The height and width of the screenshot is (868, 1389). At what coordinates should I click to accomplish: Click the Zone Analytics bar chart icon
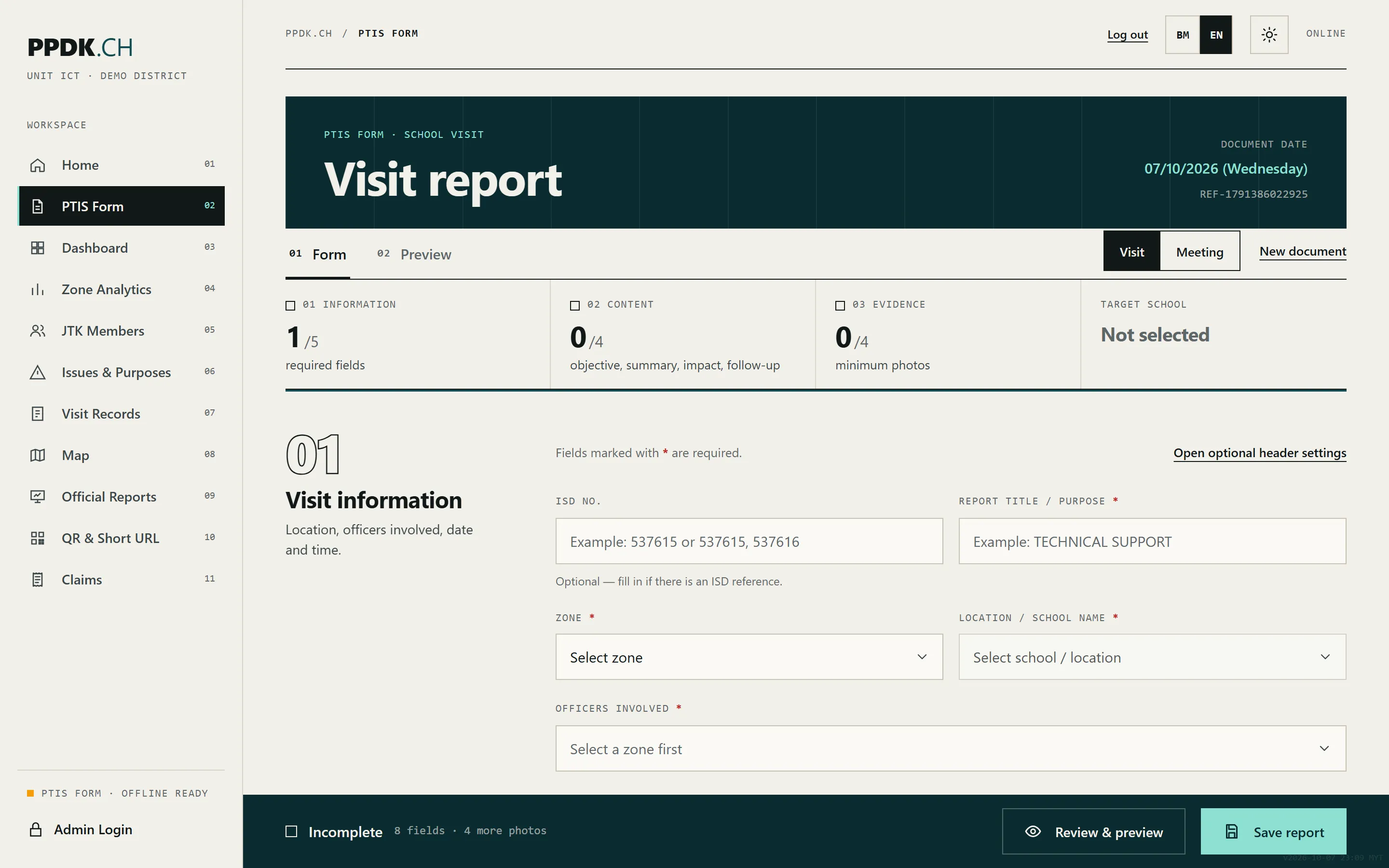pos(37,289)
